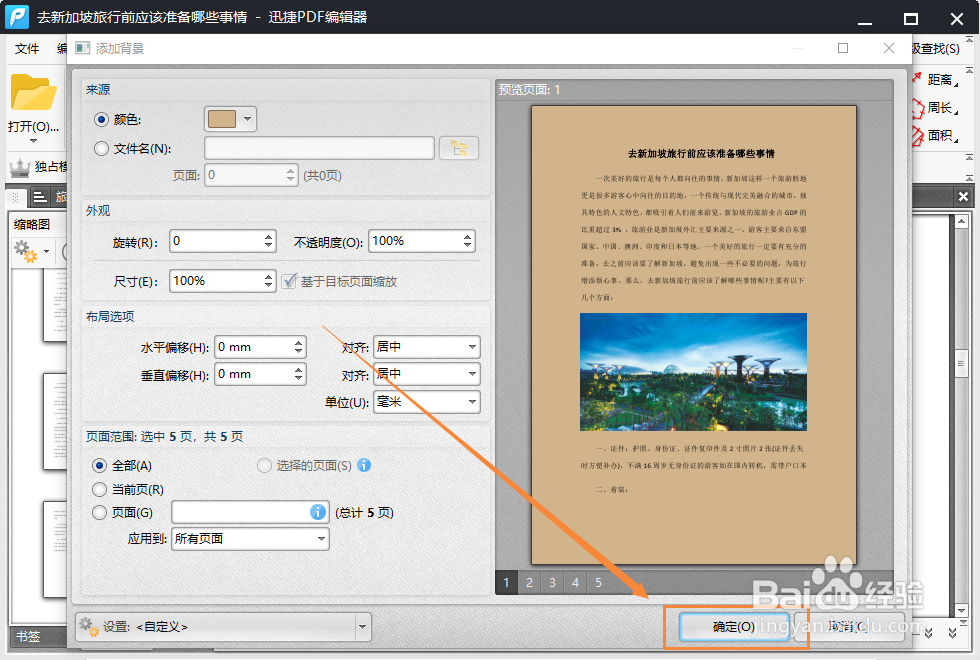The width and height of the screenshot is (980, 660).
Task: Select preview page thumbnail 3
Action: 552,583
